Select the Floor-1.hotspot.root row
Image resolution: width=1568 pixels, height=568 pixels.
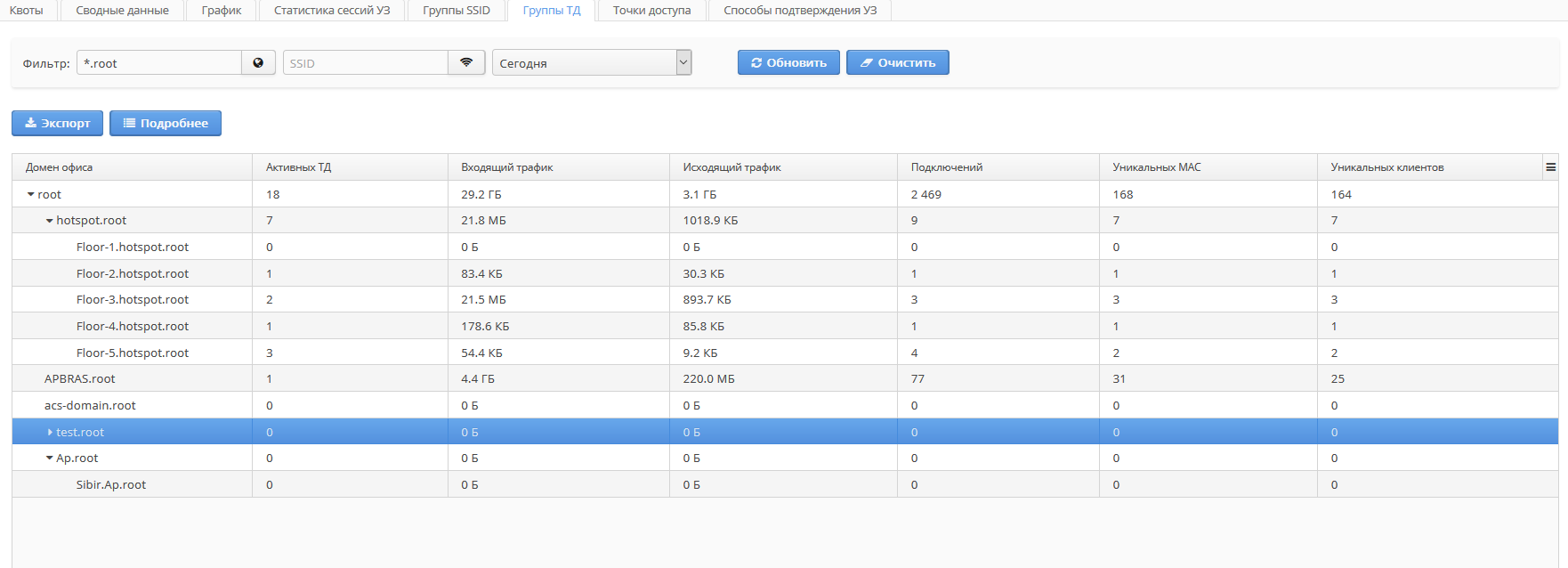785,247
